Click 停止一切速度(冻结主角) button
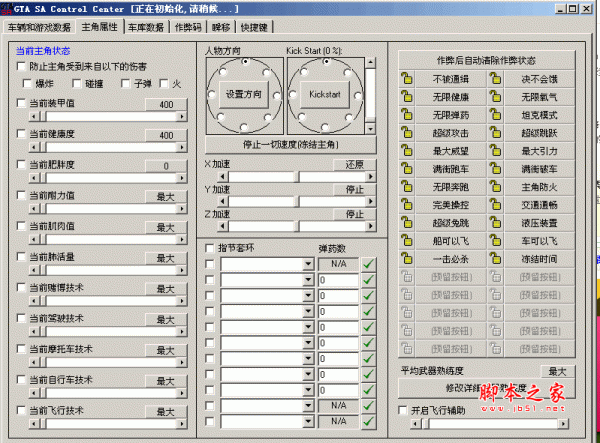 pyautogui.click(x=291, y=145)
